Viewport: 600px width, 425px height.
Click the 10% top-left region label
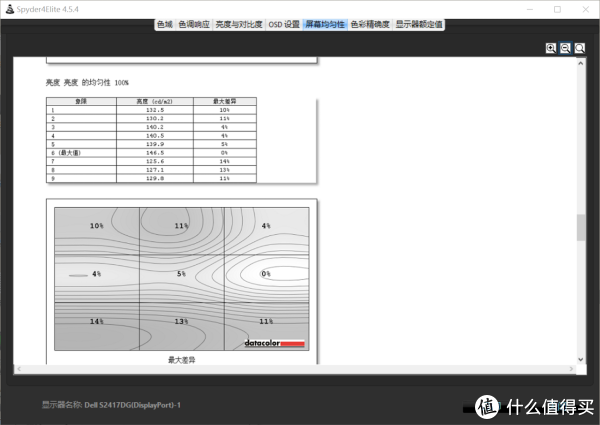96,226
